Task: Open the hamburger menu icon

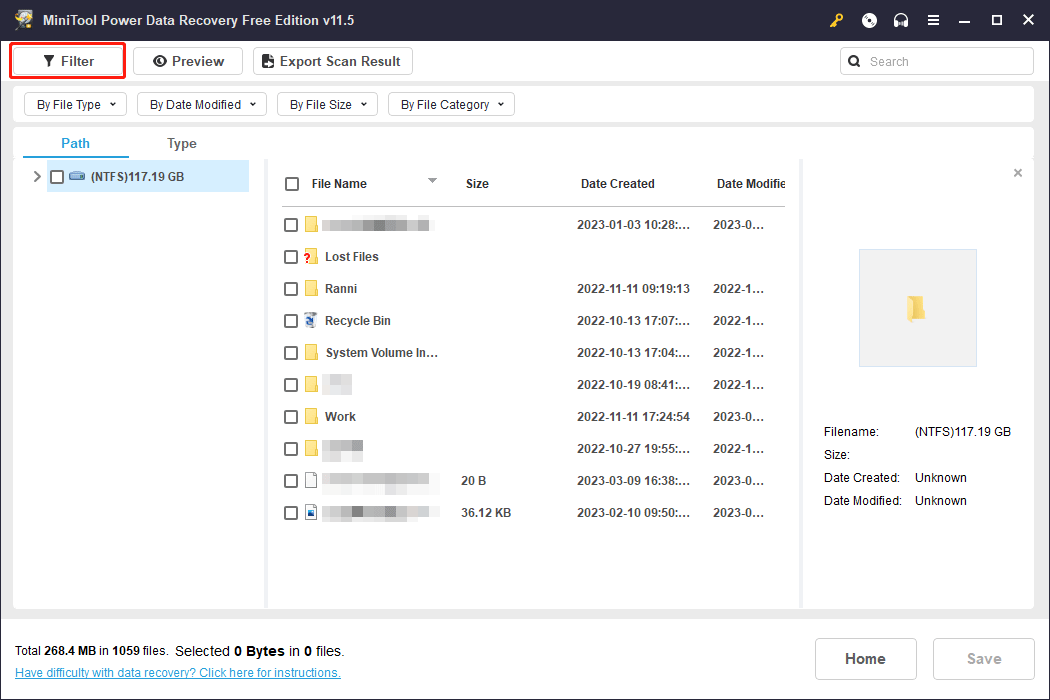Action: [x=933, y=20]
